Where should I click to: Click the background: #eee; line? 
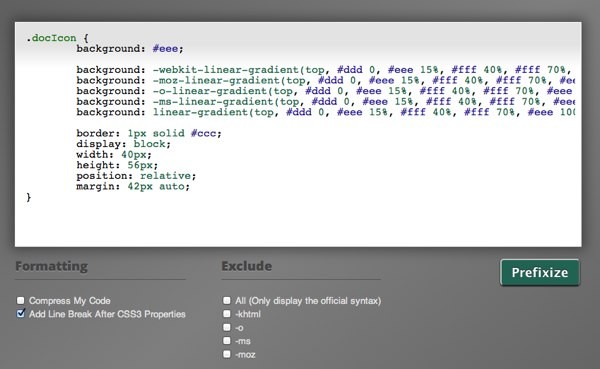[130, 49]
